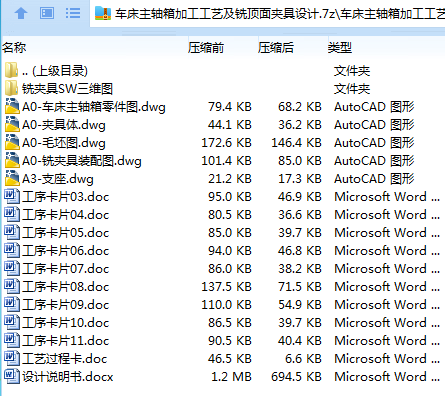Click the Word icon of 工序卡片05.doc
445x396 pixels.
click(x=12, y=232)
